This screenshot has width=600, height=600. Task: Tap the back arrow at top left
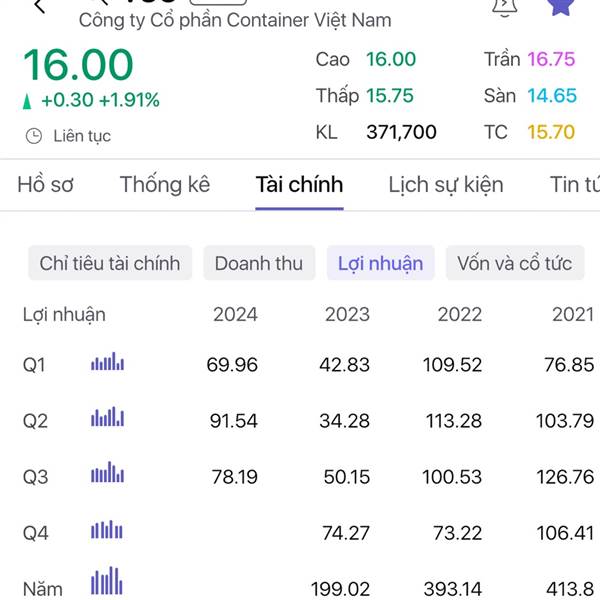click(x=40, y=6)
